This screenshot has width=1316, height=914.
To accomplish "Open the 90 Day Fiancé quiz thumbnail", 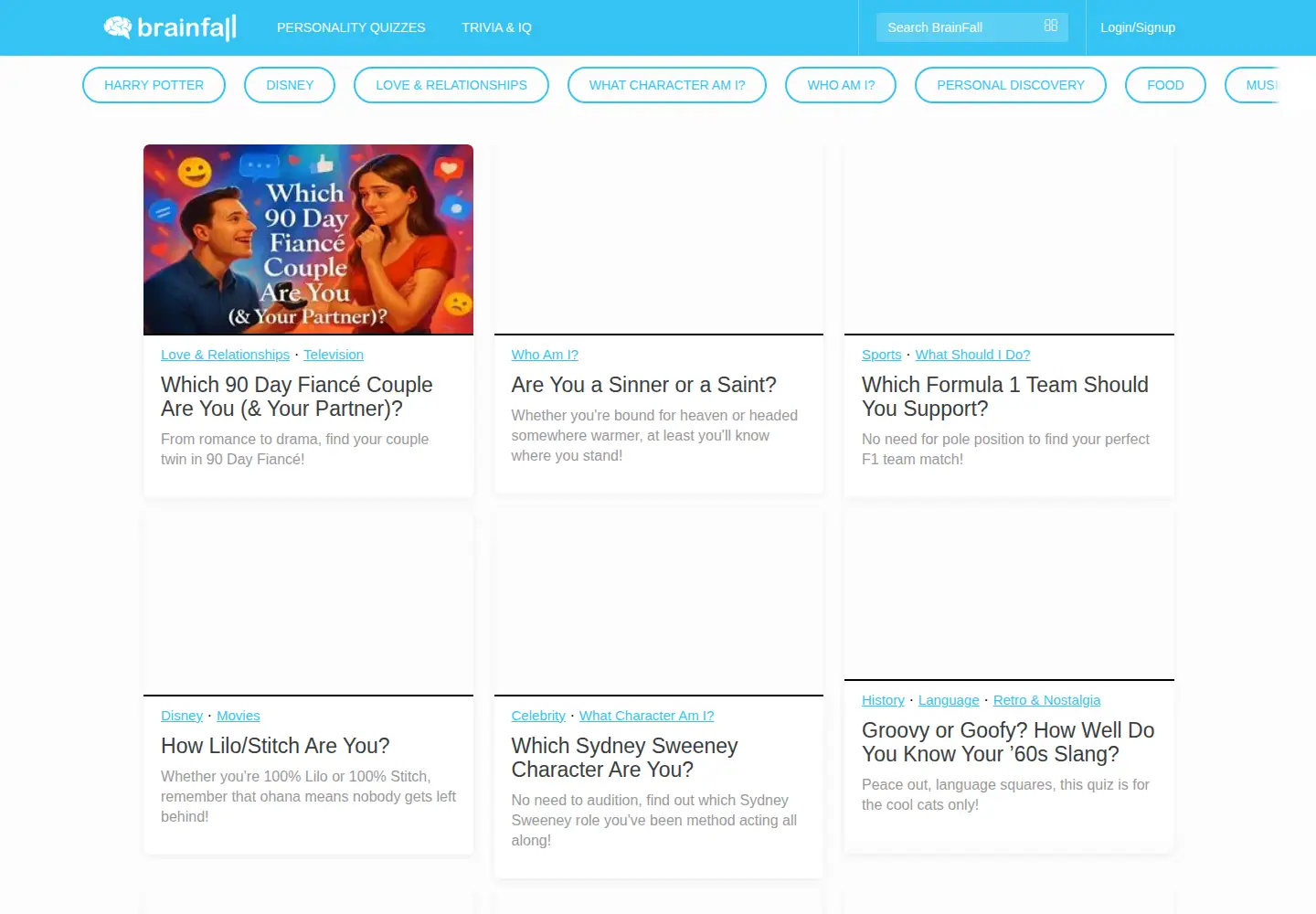I will (308, 239).
